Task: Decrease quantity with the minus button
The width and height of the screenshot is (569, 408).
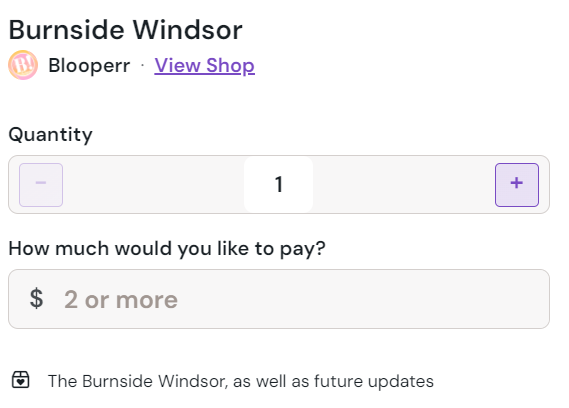Action: tap(41, 185)
